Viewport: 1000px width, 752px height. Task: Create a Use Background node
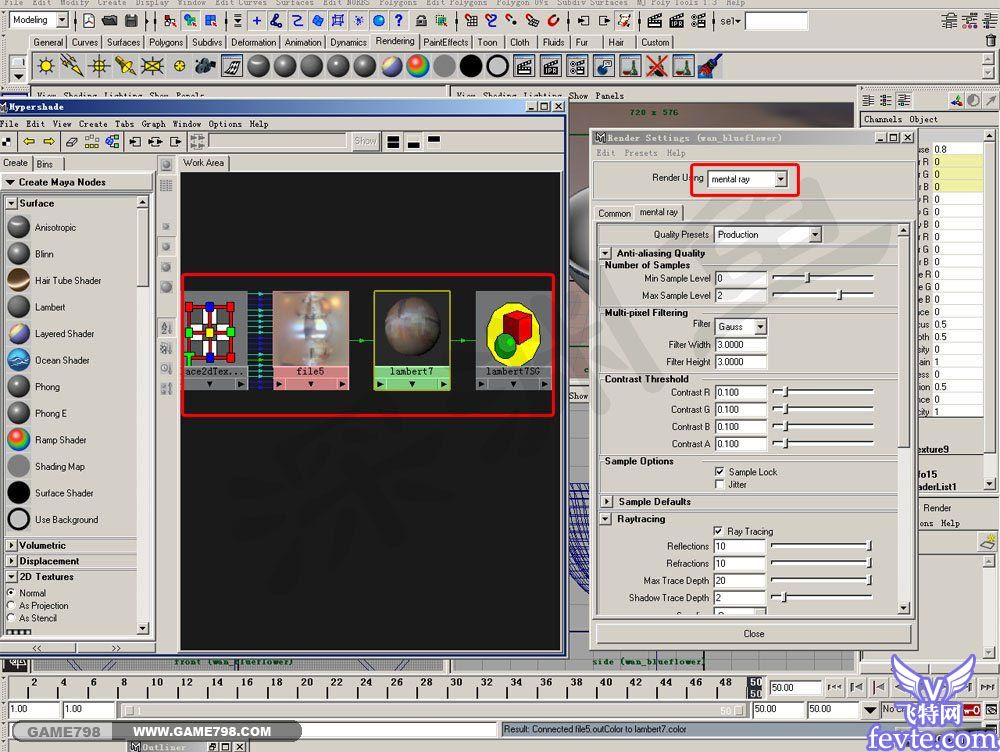click(19, 519)
